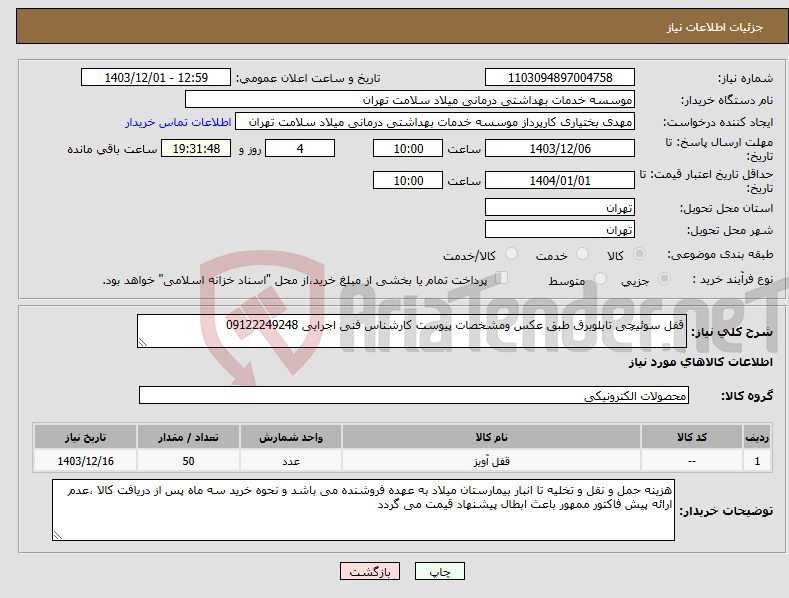Image resolution: width=789 pixels, height=598 pixels.
Task: Click the remaining time field 19:31:48
Action: click(196, 148)
